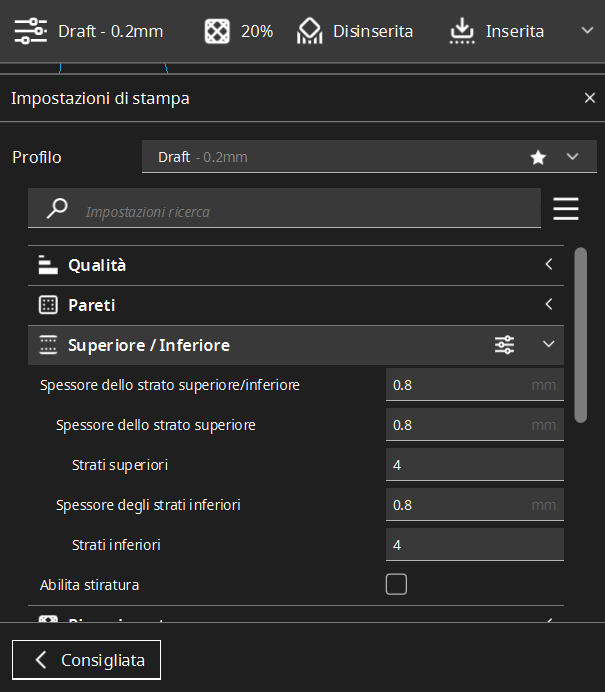
Task: Enable the Abilita stiratura checkbox
Action: (396, 585)
